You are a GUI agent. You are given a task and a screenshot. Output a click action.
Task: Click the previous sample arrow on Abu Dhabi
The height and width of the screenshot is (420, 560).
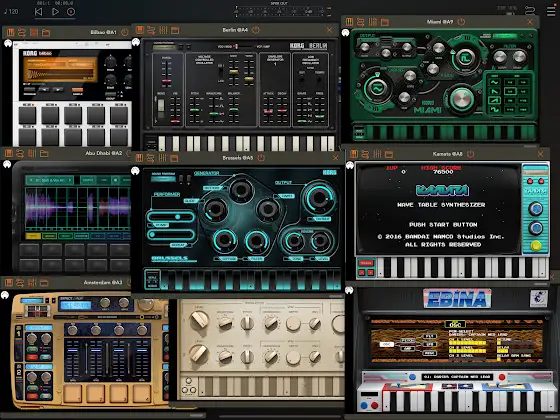tap(31, 180)
